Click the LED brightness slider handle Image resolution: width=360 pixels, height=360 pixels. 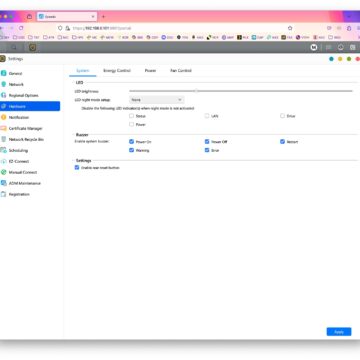(196, 91)
